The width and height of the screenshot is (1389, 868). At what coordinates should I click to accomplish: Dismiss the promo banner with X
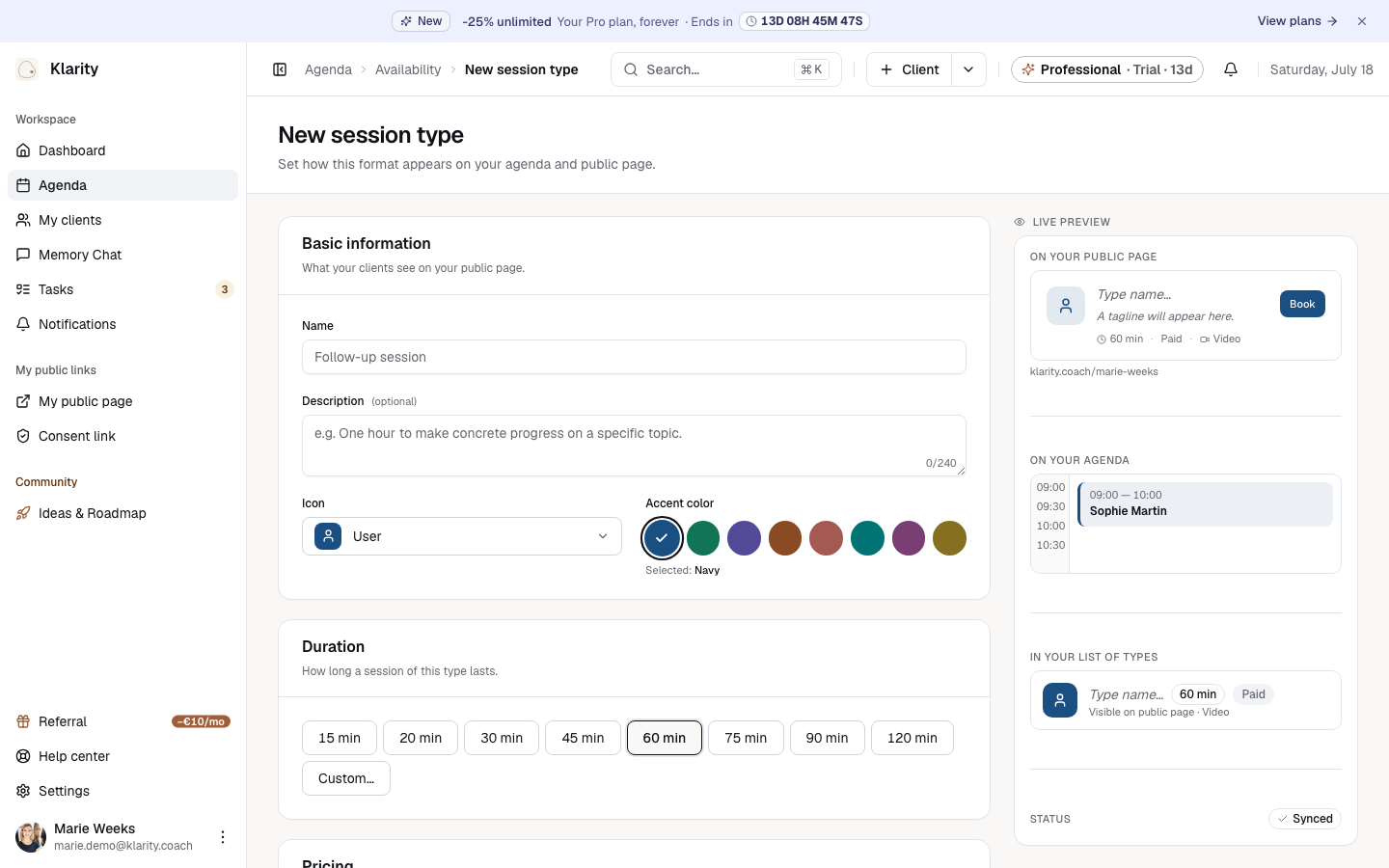click(1362, 21)
